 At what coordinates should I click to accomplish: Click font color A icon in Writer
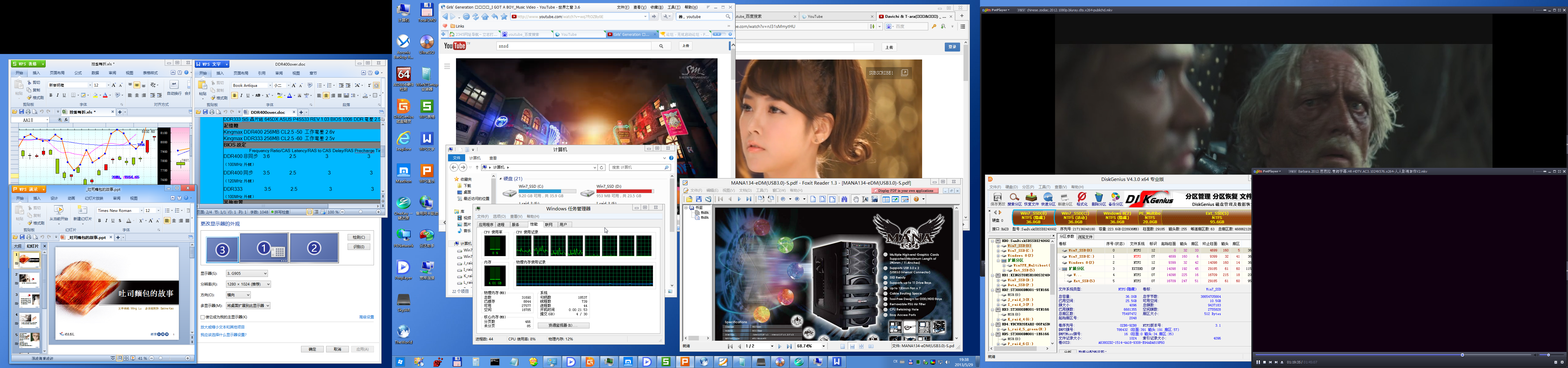[x=290, y=96]
